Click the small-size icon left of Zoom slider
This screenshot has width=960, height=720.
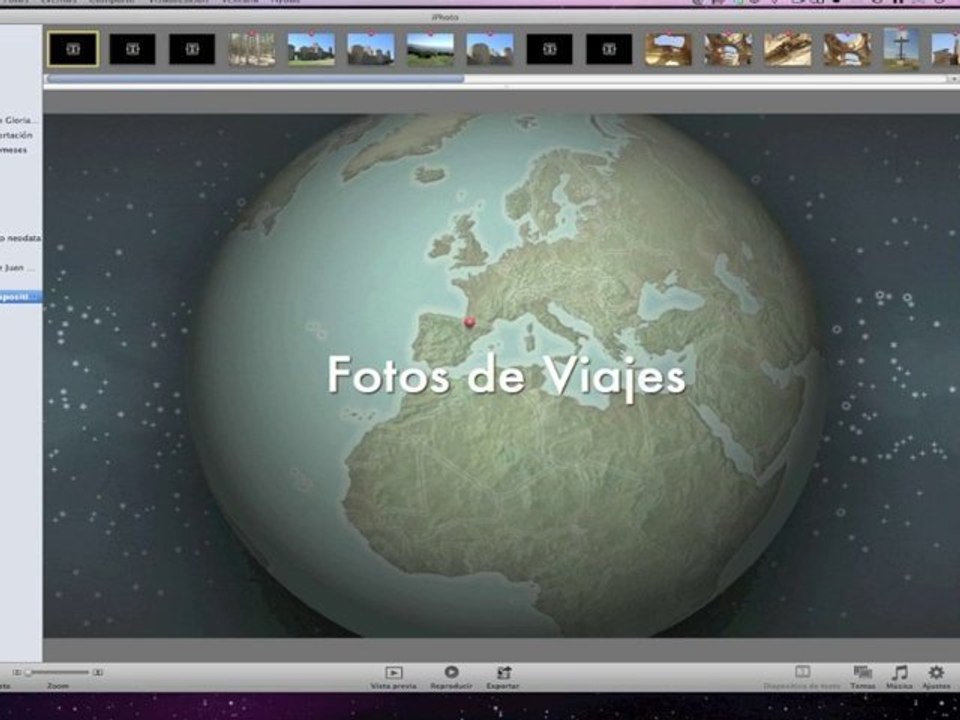coord(17,672)
